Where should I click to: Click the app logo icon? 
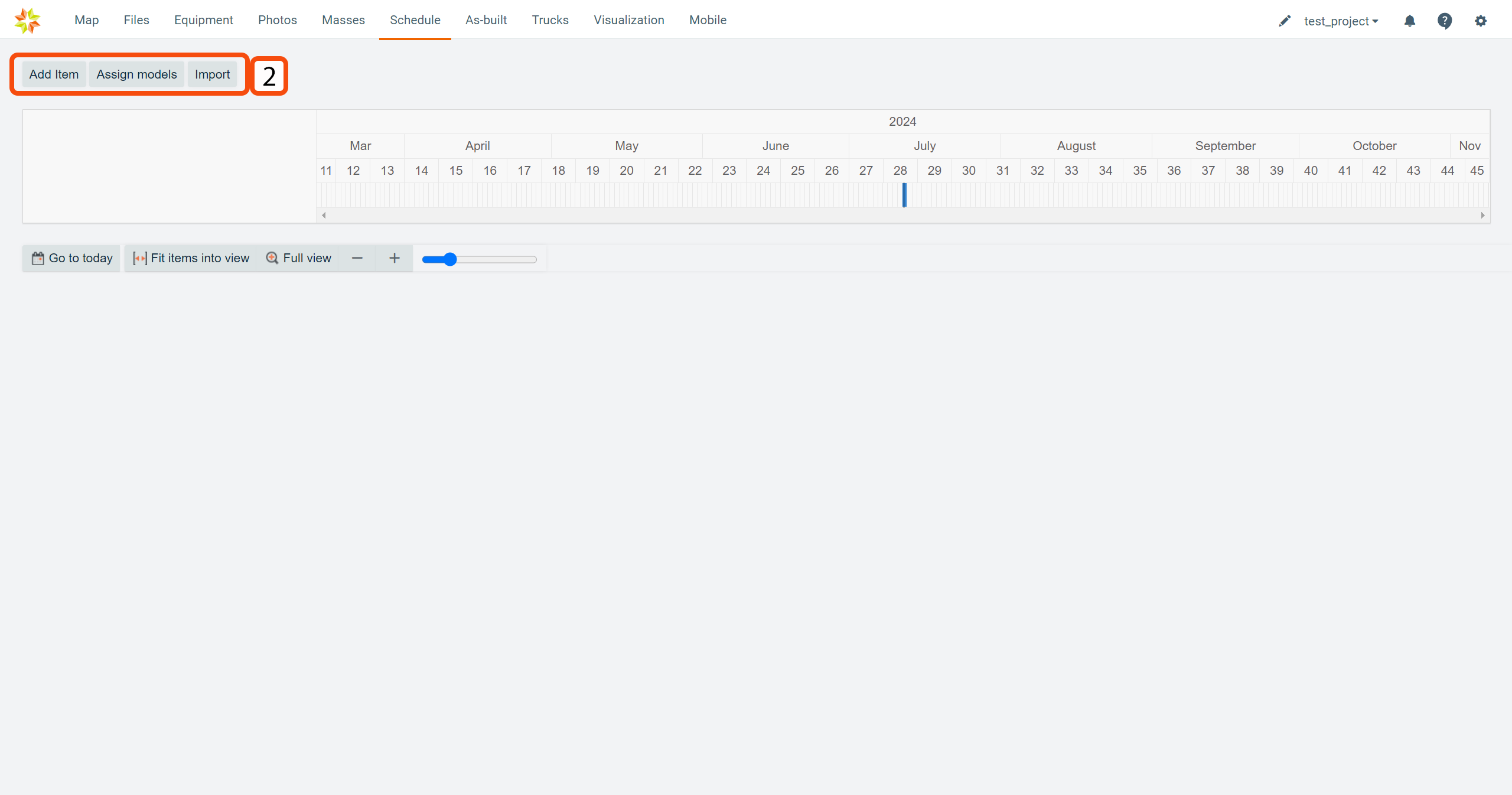pos(27,21)
